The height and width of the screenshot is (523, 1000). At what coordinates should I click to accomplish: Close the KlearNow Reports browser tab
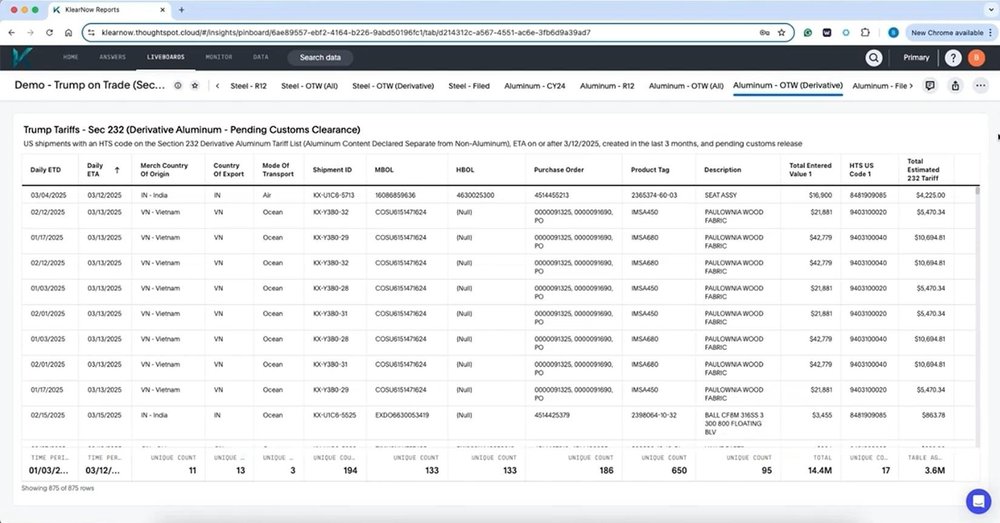(x=163, y=10)
